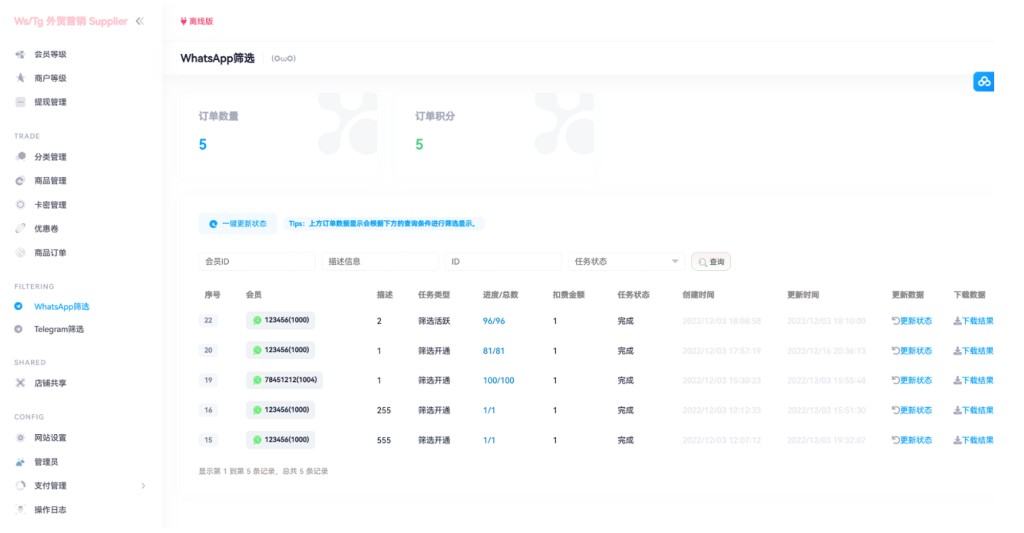Collapse the sidebar with double-chevron icon
This screenshot has width=1024, height=533.
139,21
